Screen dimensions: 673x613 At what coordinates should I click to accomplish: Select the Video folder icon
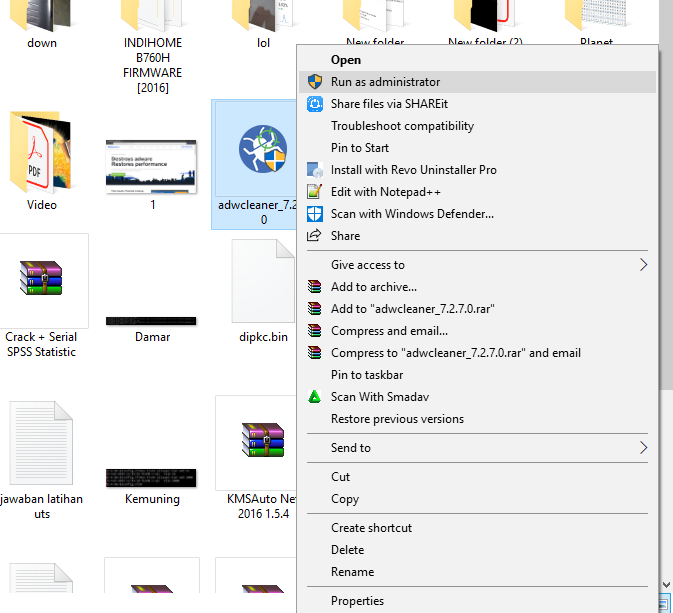click(41, 152)
